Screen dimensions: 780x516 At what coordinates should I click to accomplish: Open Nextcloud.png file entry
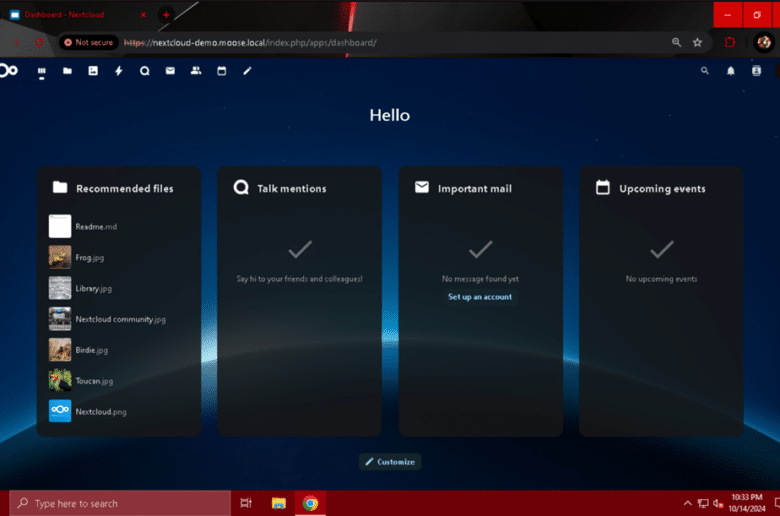[x=119, y=412]
